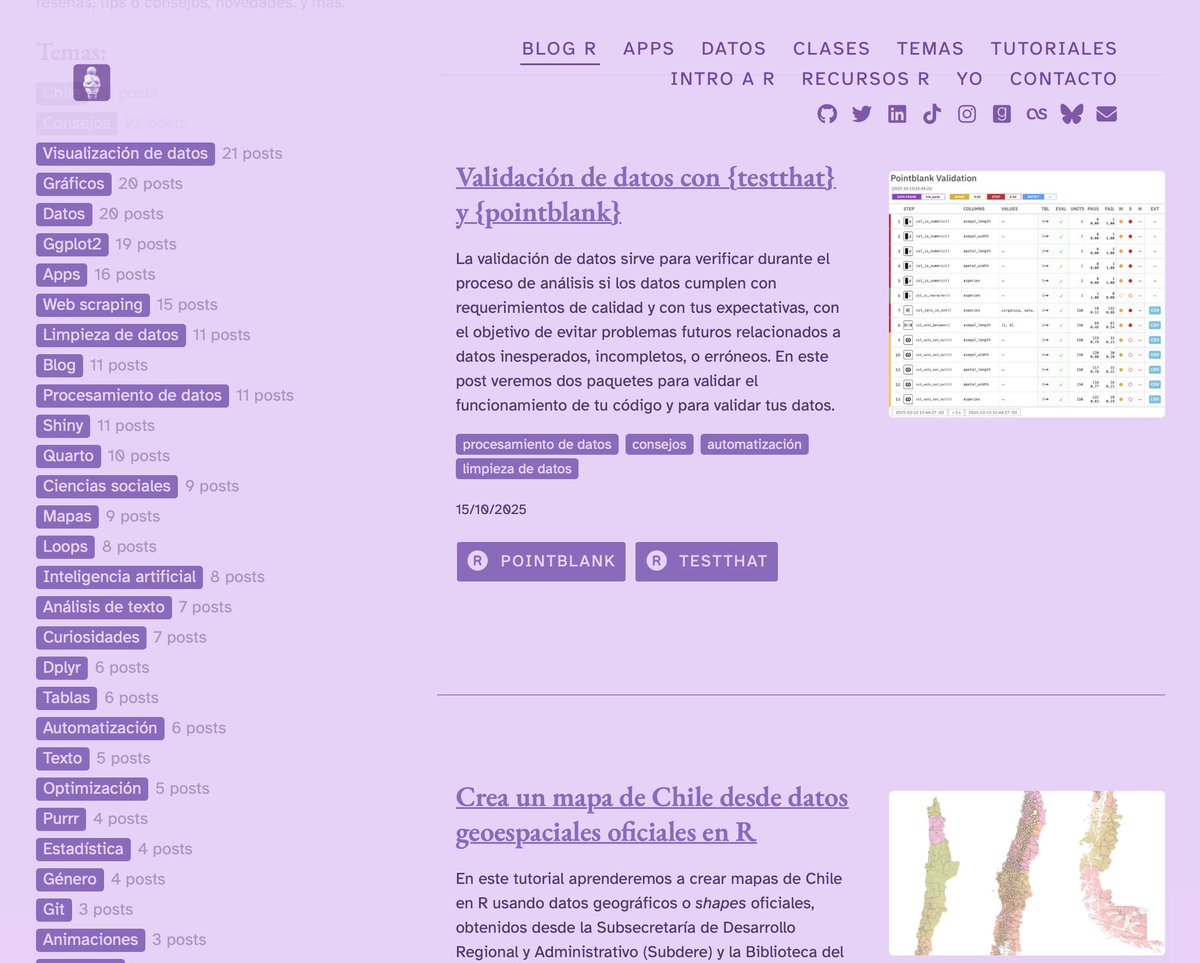Select the 'Análisis de texto' topic tag

[x=104, y=607]
